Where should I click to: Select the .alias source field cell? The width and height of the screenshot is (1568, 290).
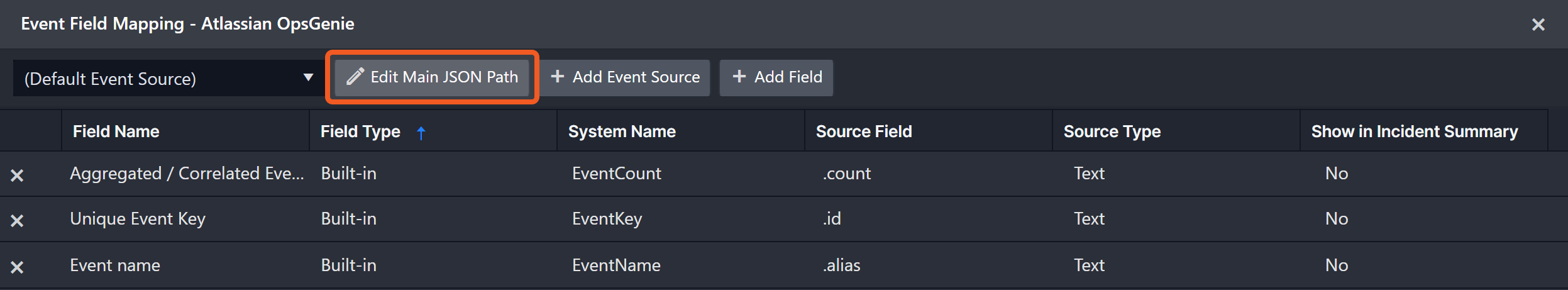coord(841,265)
